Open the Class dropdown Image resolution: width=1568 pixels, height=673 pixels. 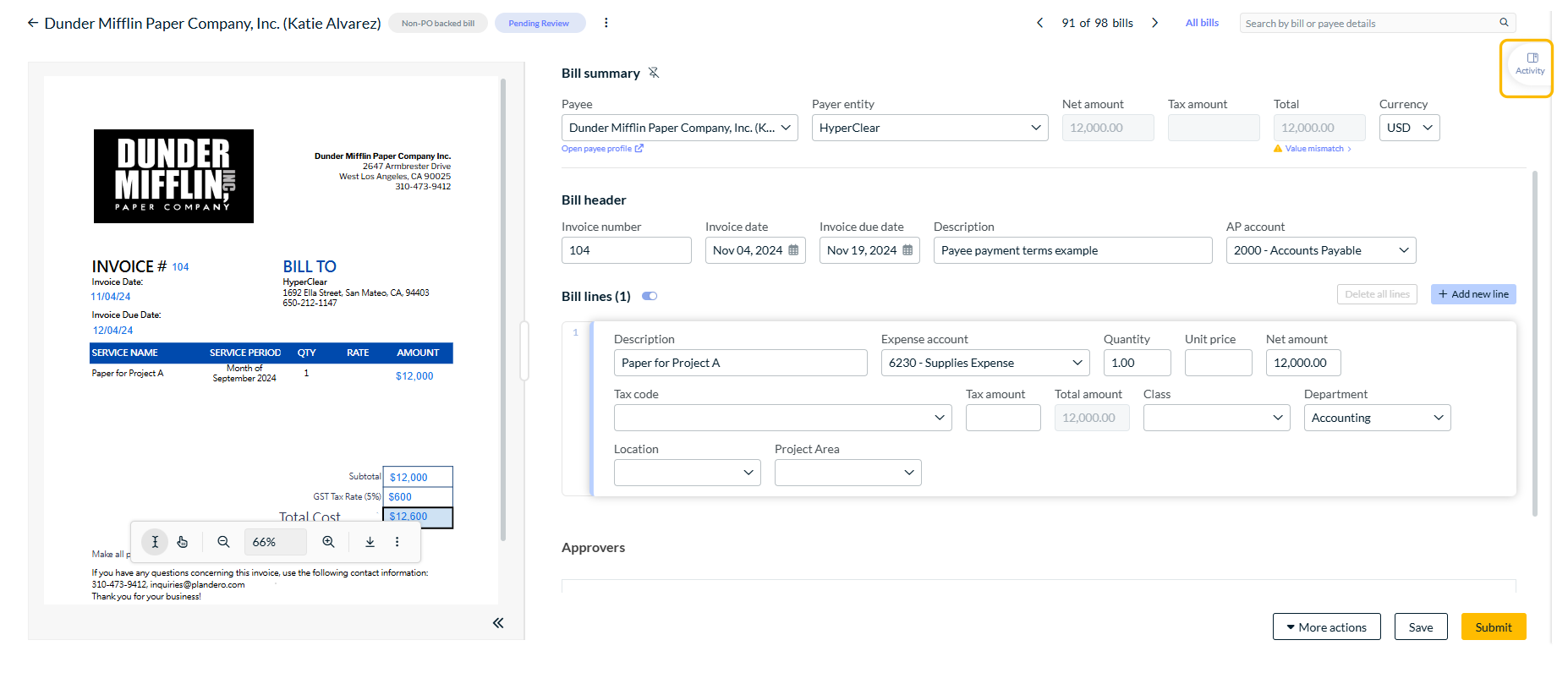tap(1216, 418)
